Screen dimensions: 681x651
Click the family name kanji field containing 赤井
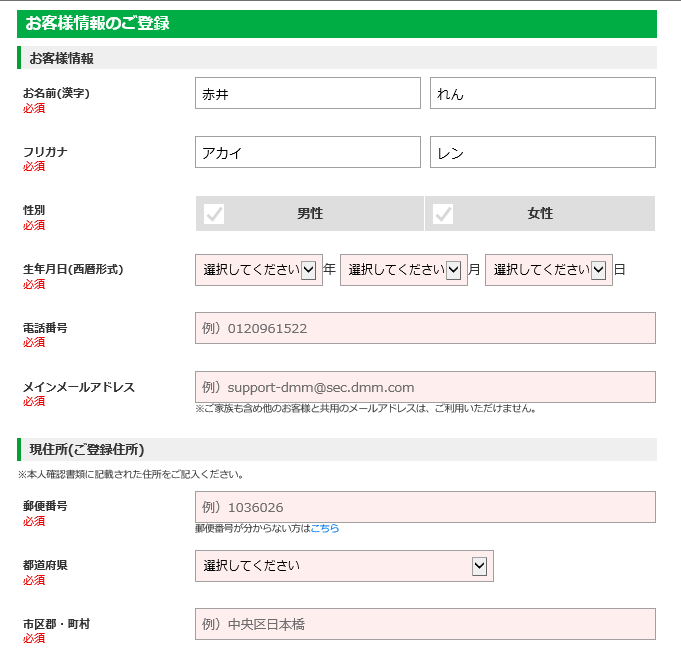tap(307, 93)
